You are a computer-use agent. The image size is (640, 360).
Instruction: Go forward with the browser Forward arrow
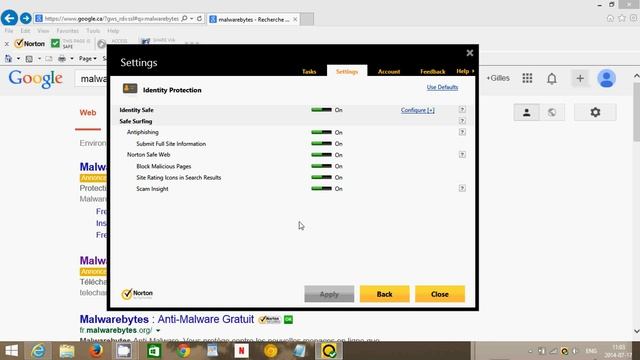(x=26, y=18)
